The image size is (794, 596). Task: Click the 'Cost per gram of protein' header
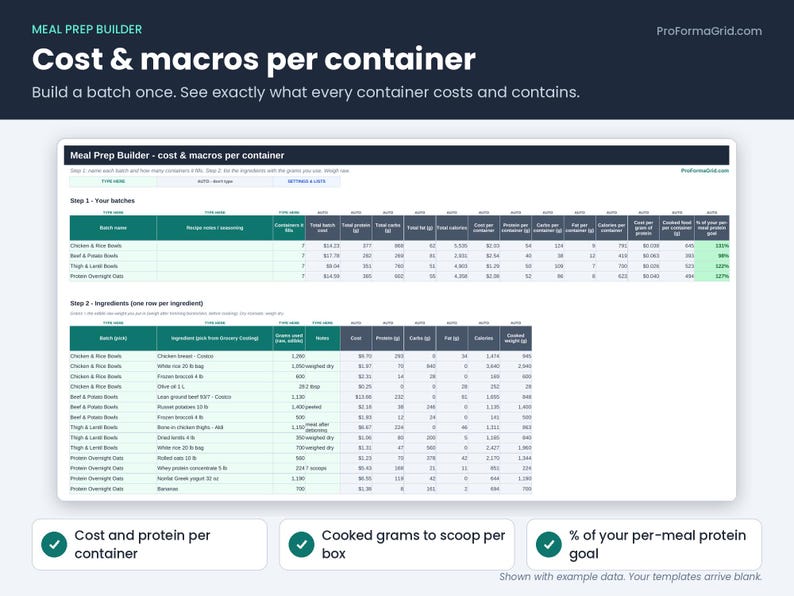[644, 228]
